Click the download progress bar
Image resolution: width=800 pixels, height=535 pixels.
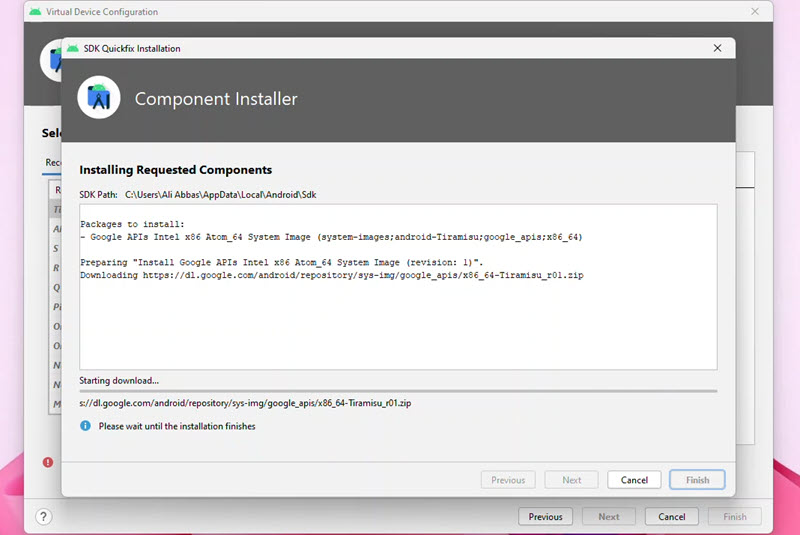coord(398,391)
